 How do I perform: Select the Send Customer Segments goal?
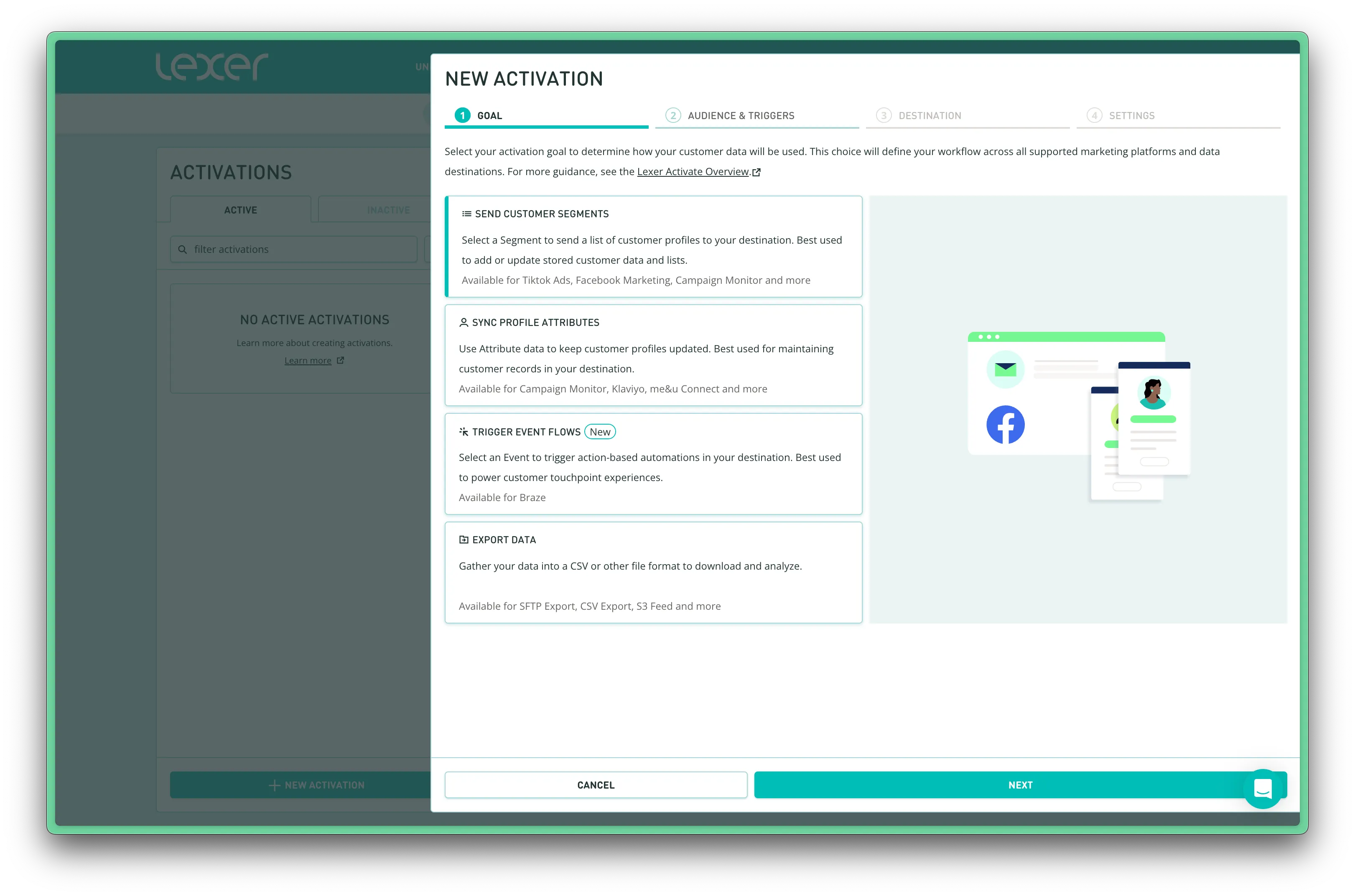click(x=653, y=247)
